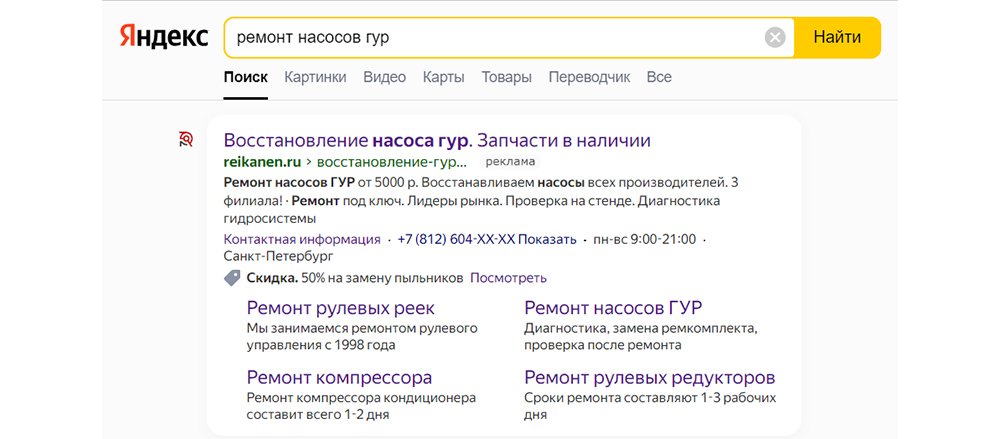Open the Видео tab

(384, 77)
